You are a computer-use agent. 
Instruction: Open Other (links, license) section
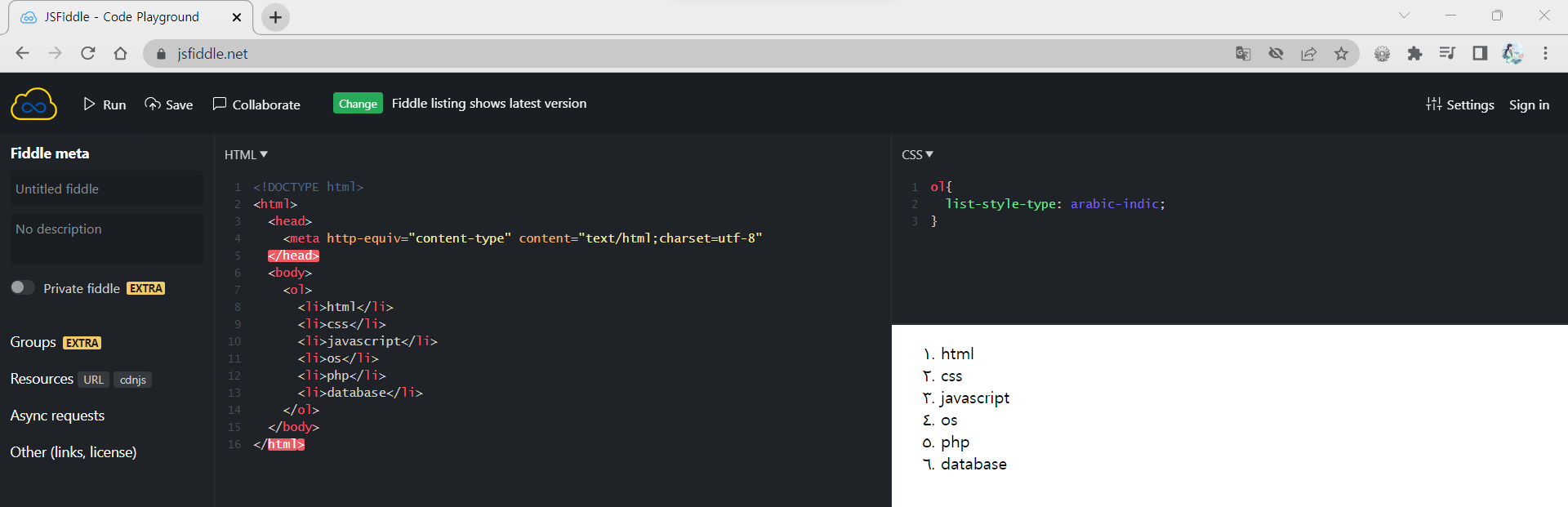click(73, 452)
